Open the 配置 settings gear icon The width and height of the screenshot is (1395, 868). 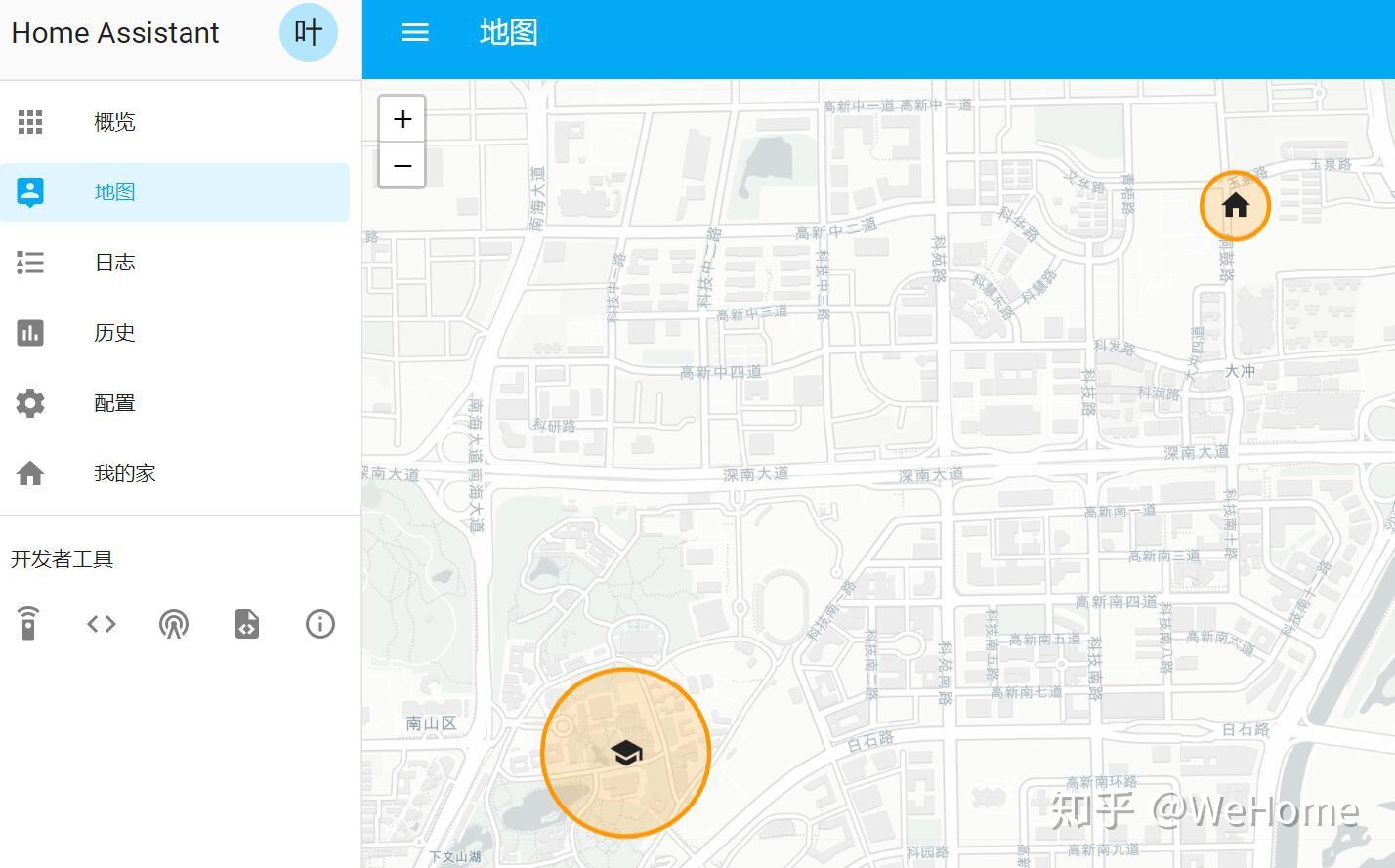click(x=30, y=402)
